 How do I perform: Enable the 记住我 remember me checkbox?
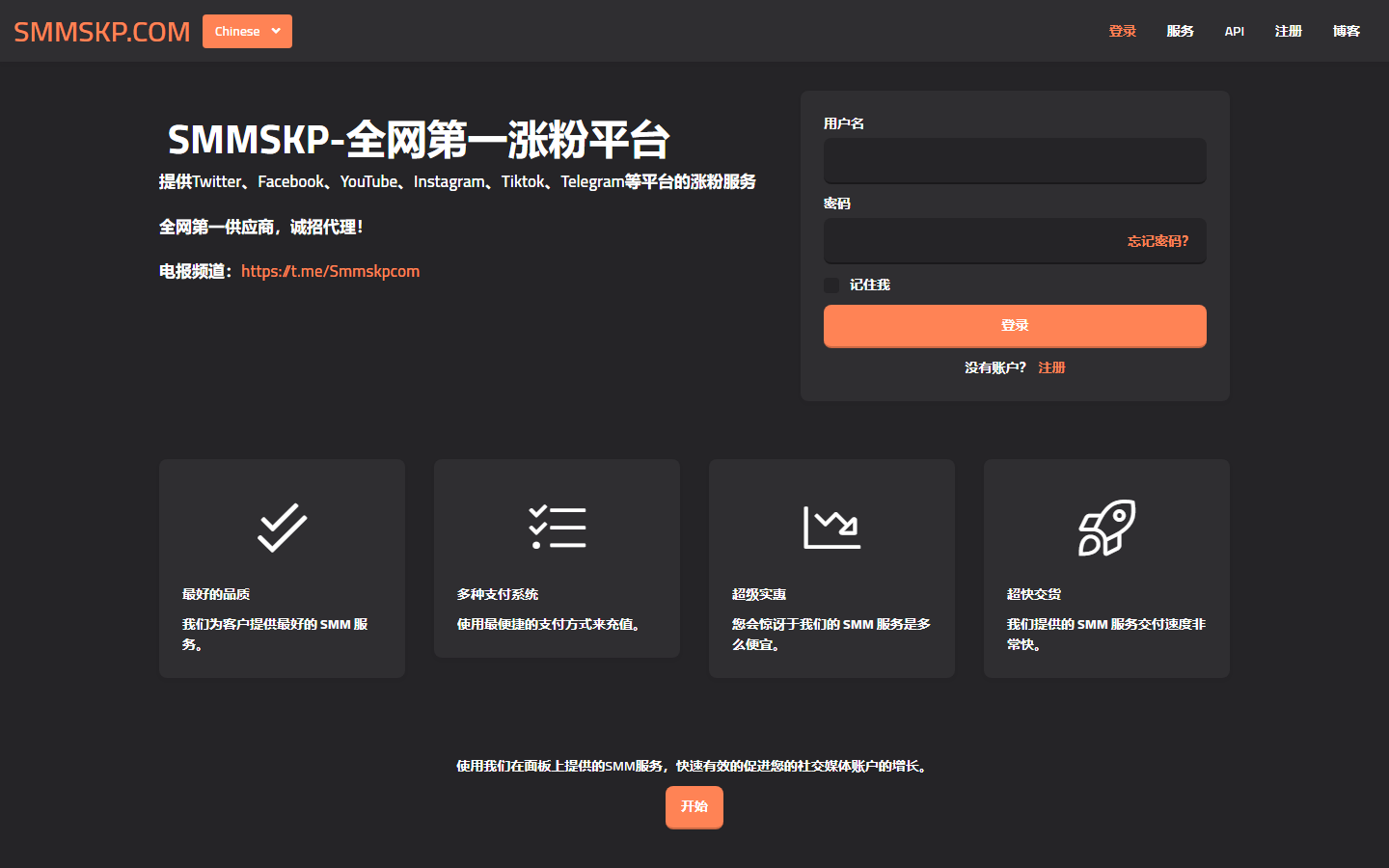pos(831,285)
